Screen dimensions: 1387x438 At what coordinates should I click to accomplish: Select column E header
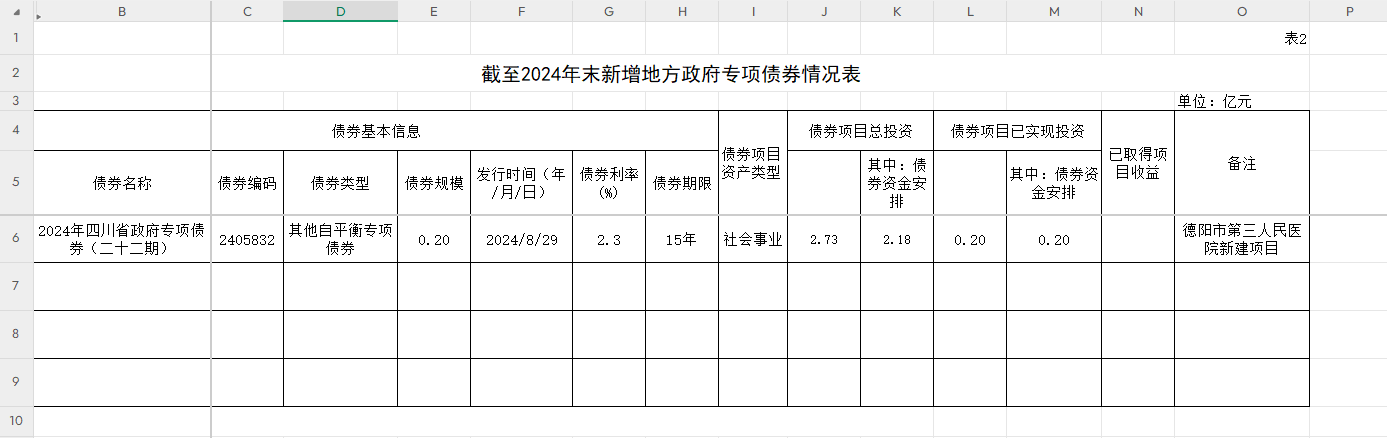click(x=434, y=11)
